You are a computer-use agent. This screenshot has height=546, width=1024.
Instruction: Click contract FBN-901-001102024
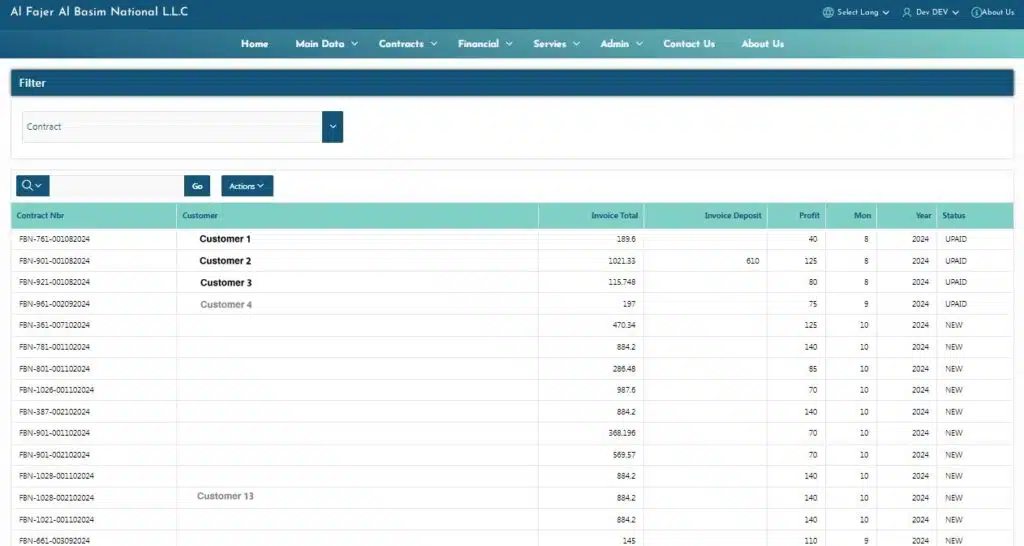click(55, 433)
